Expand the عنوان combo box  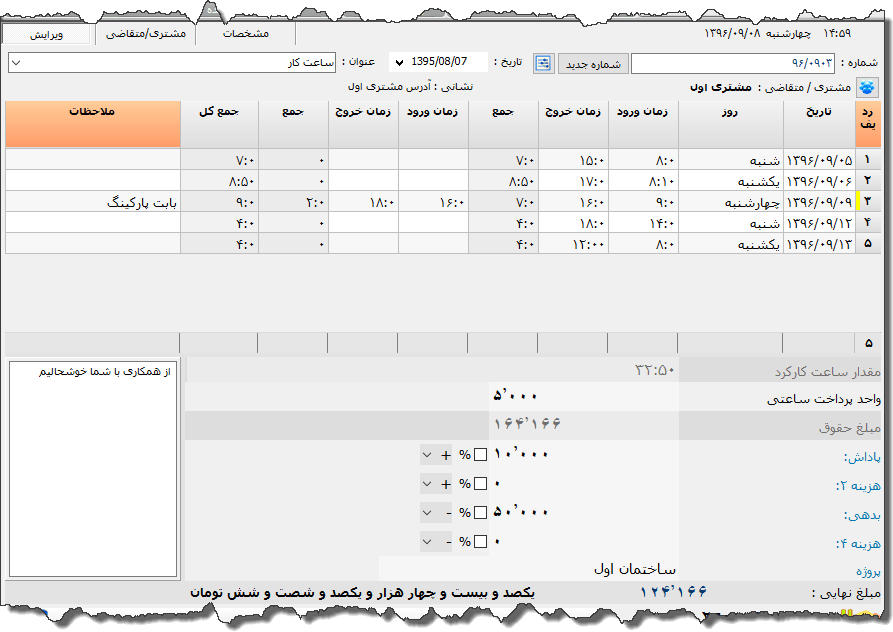point(16,63)
